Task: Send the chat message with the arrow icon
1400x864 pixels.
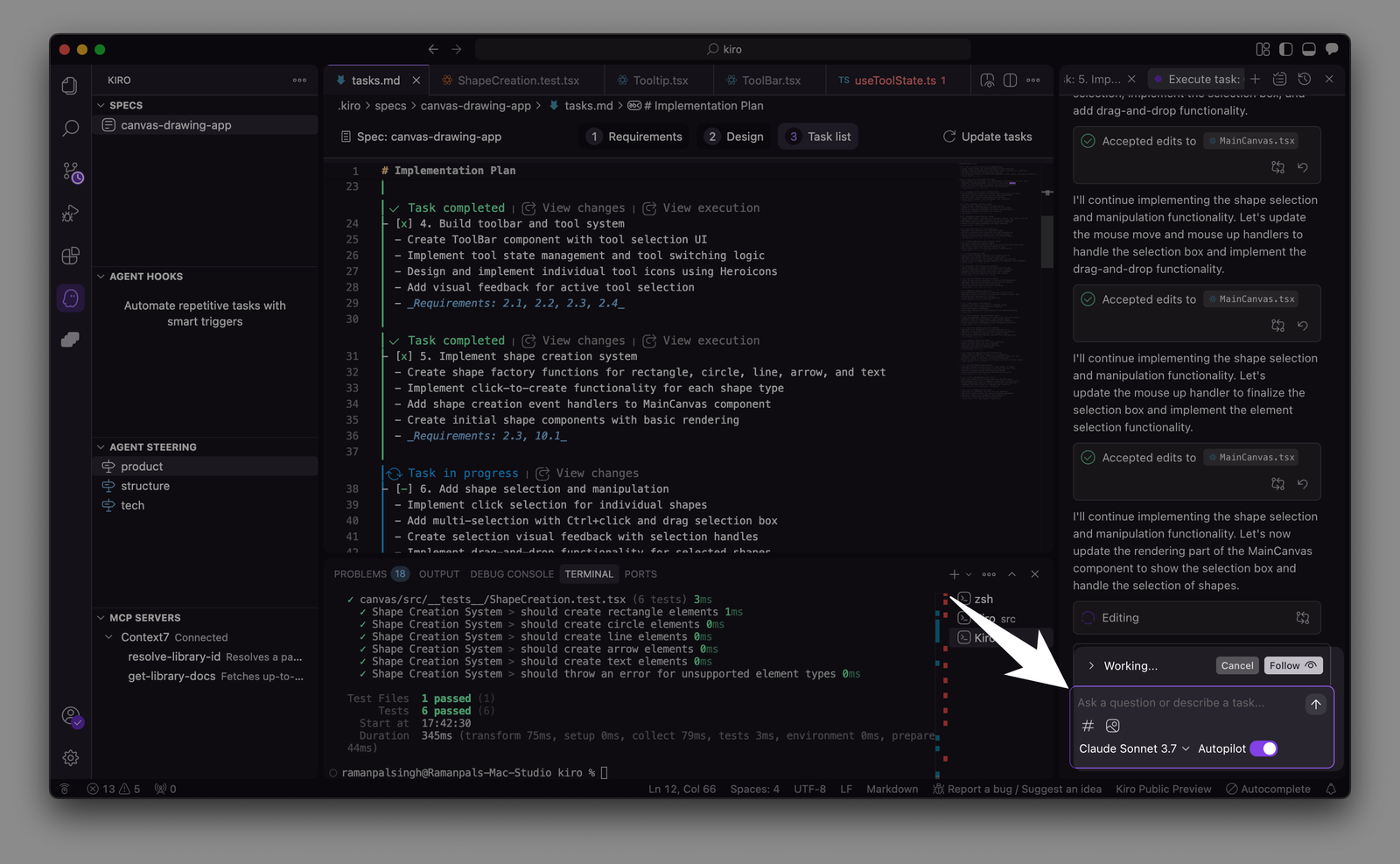Action: (x=1314, y=703)
